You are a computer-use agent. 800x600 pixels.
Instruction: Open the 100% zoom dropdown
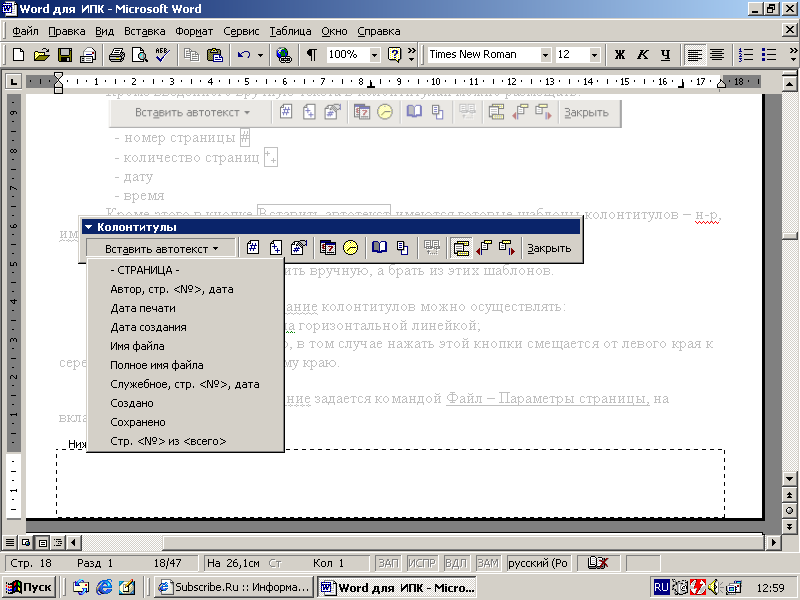374,55
